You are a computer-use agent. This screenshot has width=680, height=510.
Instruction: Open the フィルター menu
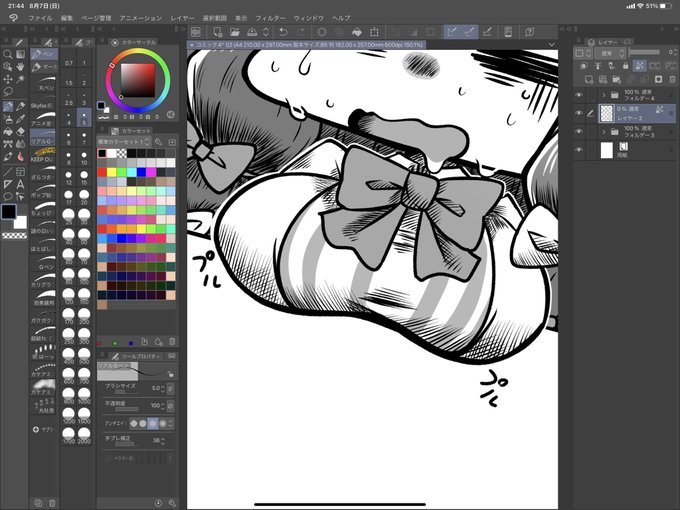point(270,18)
